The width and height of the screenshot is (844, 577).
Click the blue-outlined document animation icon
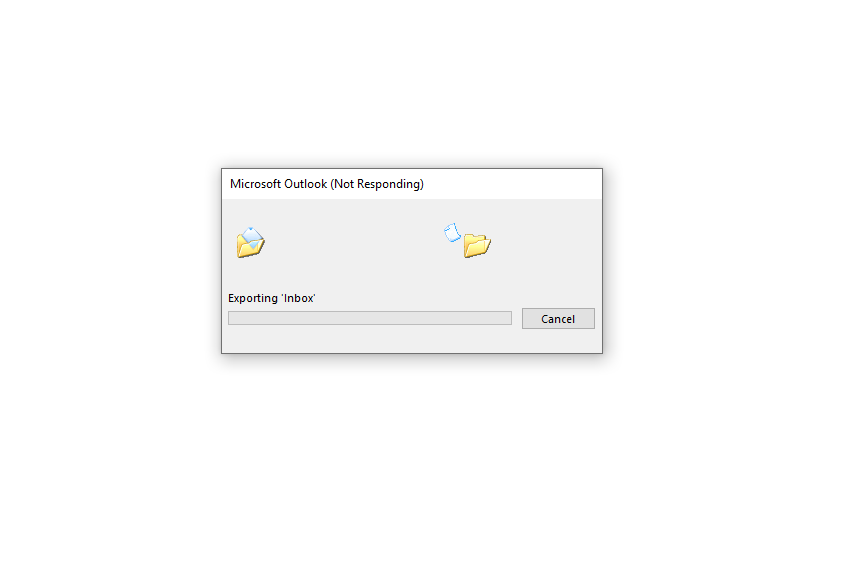coord(452,233)
